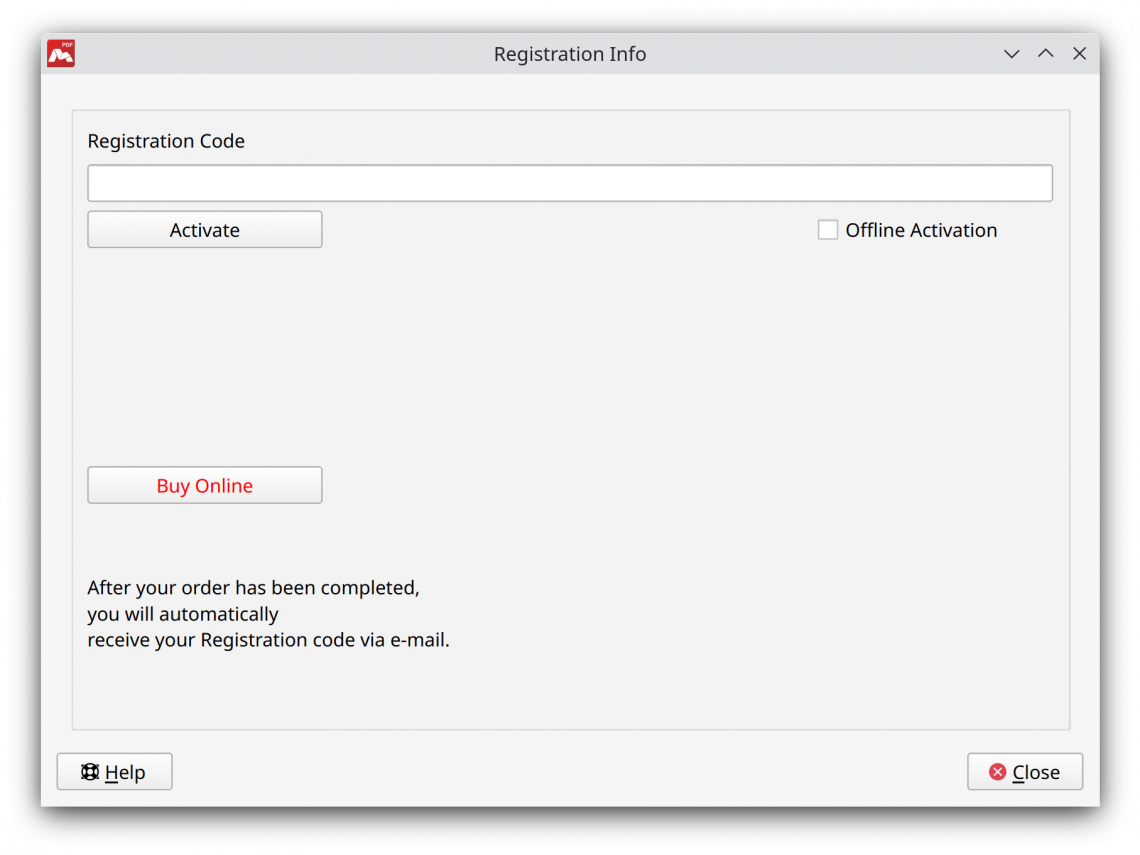This screenshot has width=1140, height=855.
Task: Click the red X icon inside Close button
Action: click(997, 771)
